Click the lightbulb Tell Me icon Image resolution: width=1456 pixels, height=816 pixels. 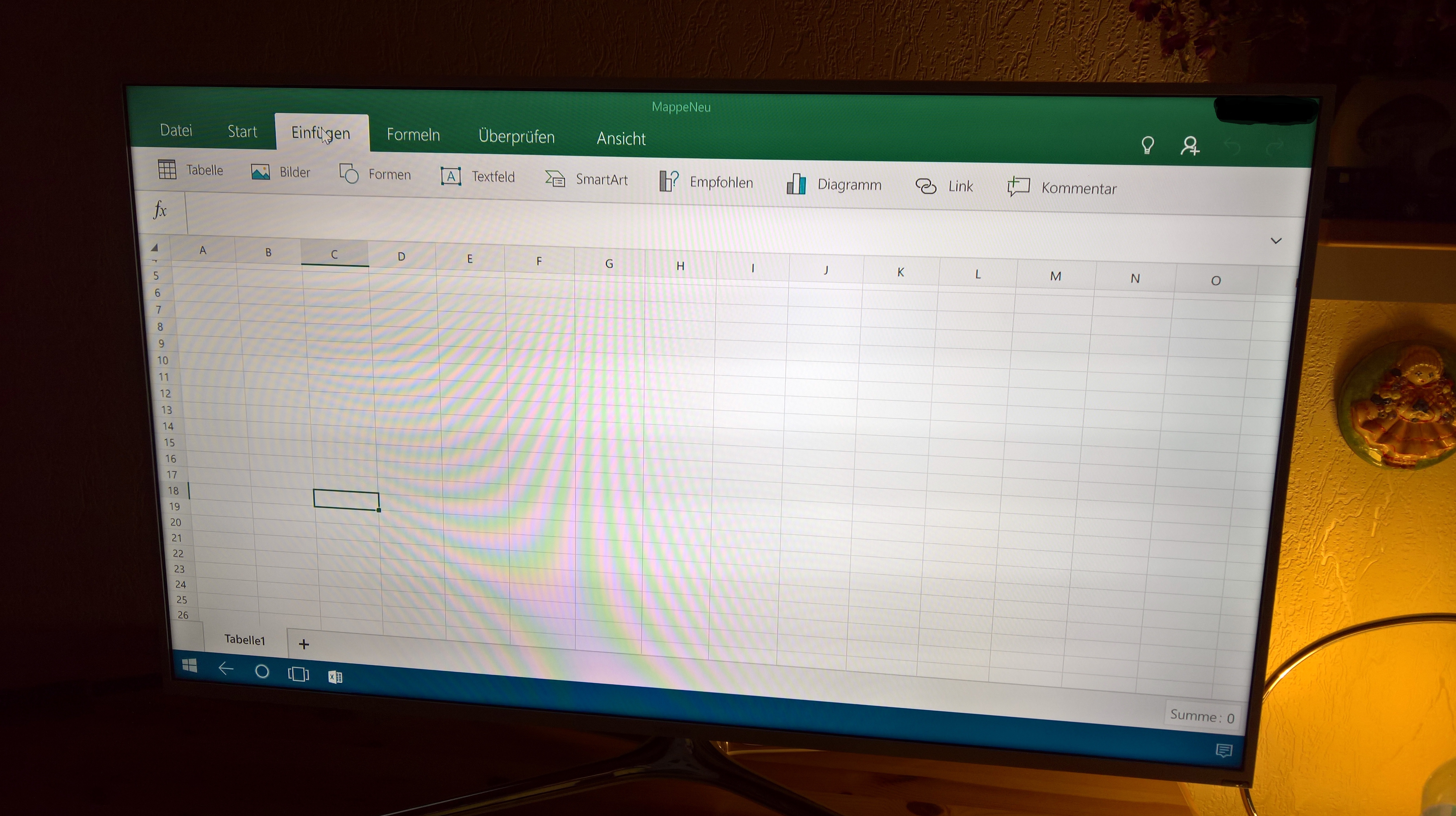[1147, 145]
